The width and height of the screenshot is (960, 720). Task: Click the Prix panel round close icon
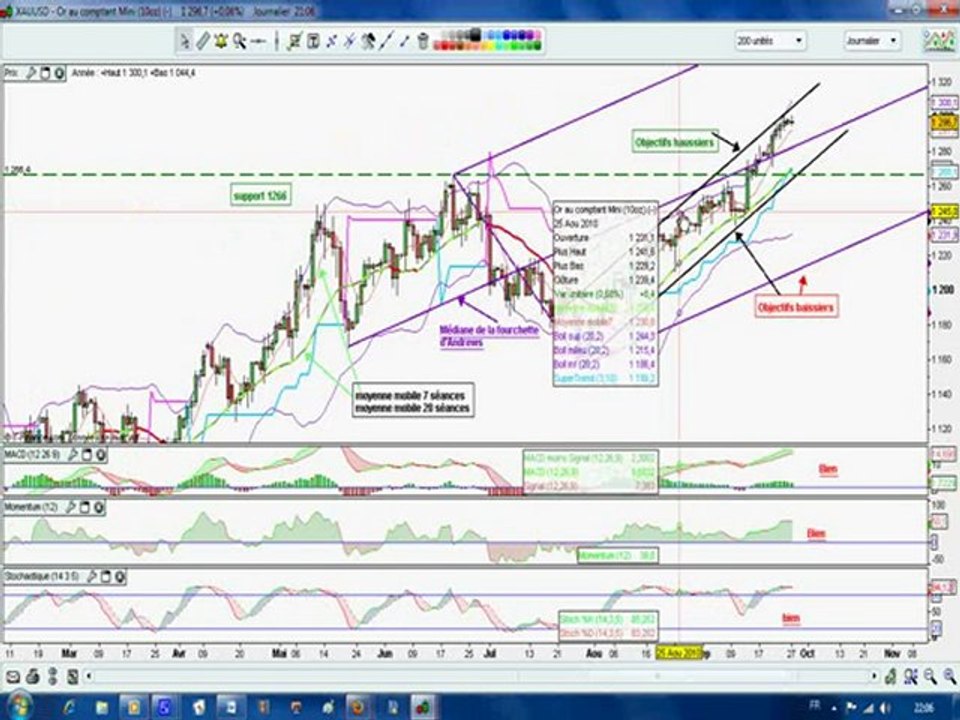59,73
